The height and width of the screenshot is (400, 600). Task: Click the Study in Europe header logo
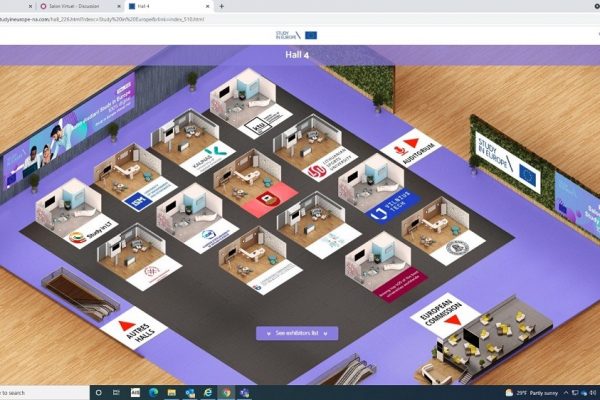(288, 35)
